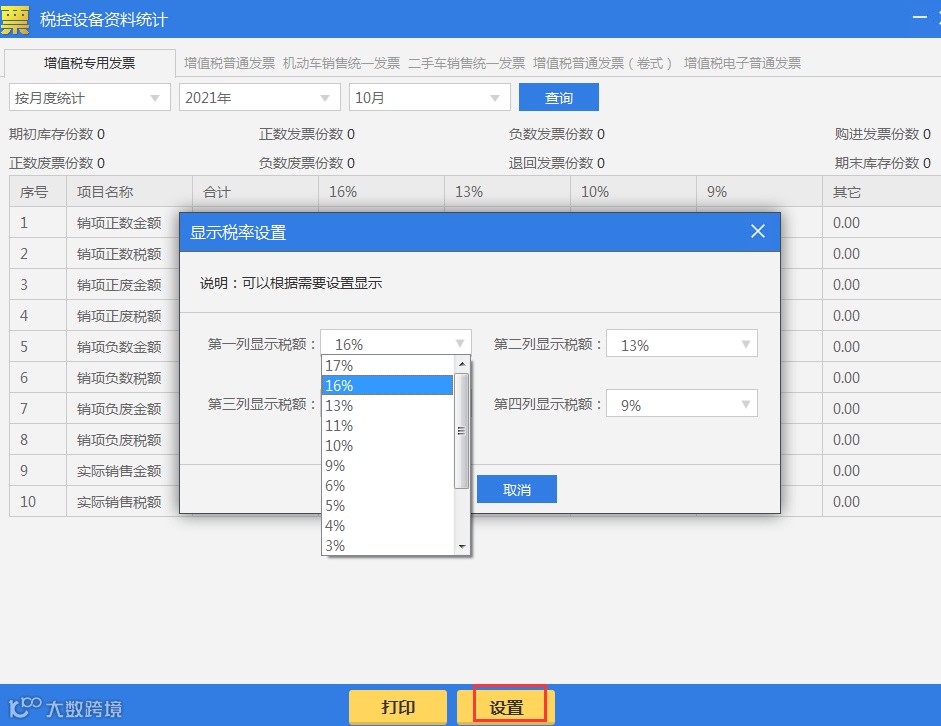Close the 显示税率设置 dialog
941x726 pixels.
pyautogui.click(x=757, y=231)
